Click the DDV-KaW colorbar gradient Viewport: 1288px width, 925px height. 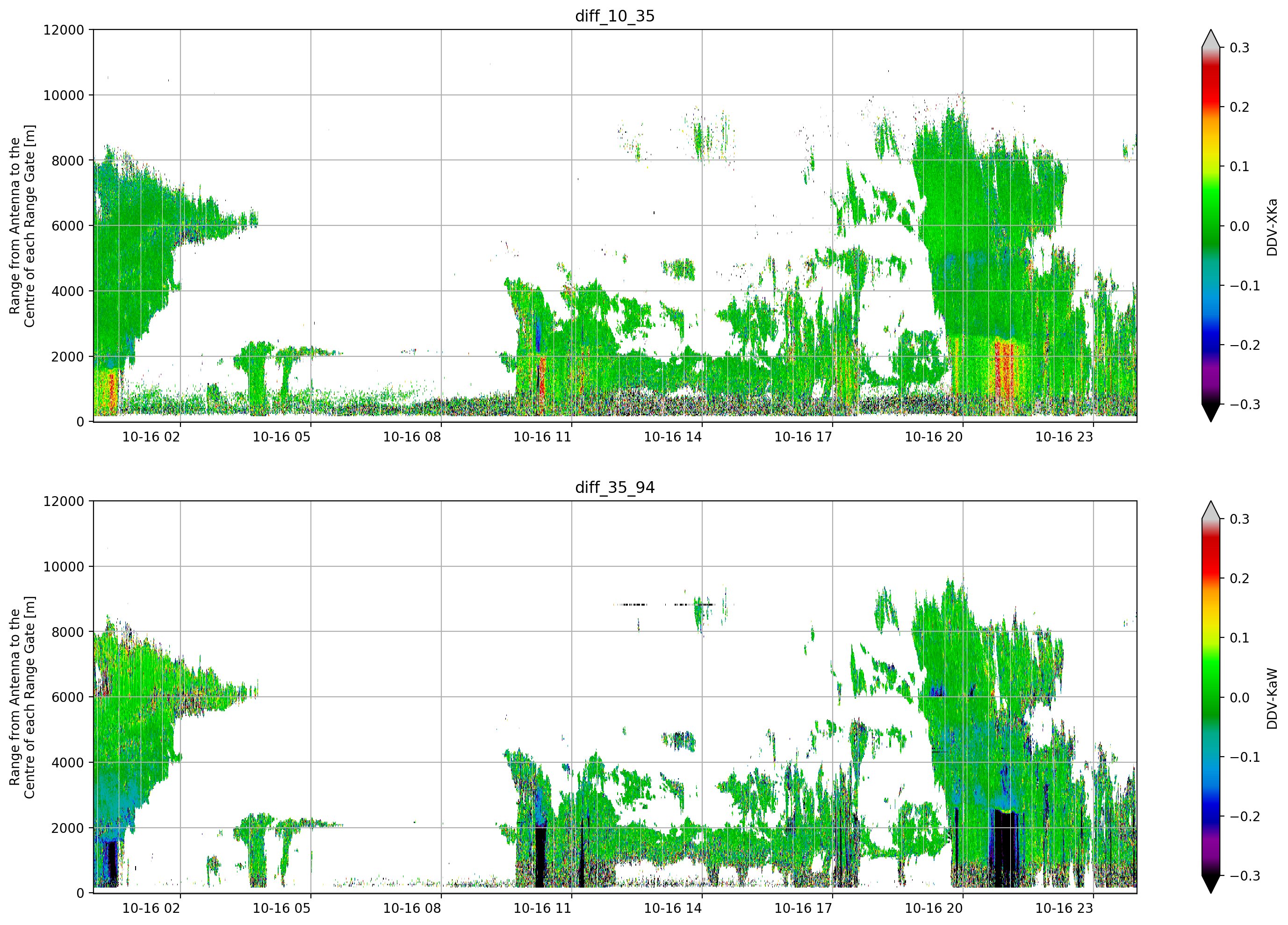pos(1211,697)
